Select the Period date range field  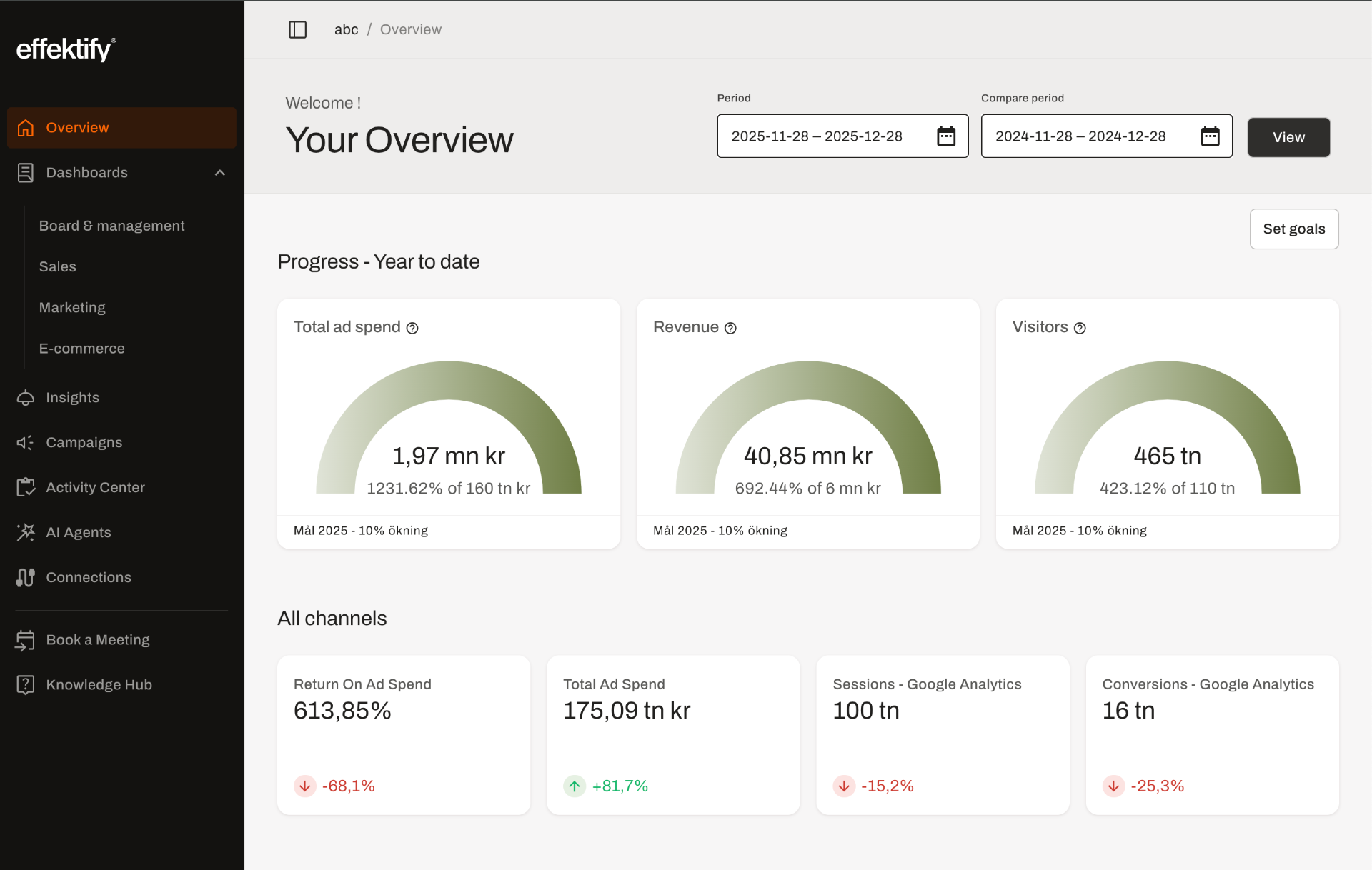pos(817,136)
